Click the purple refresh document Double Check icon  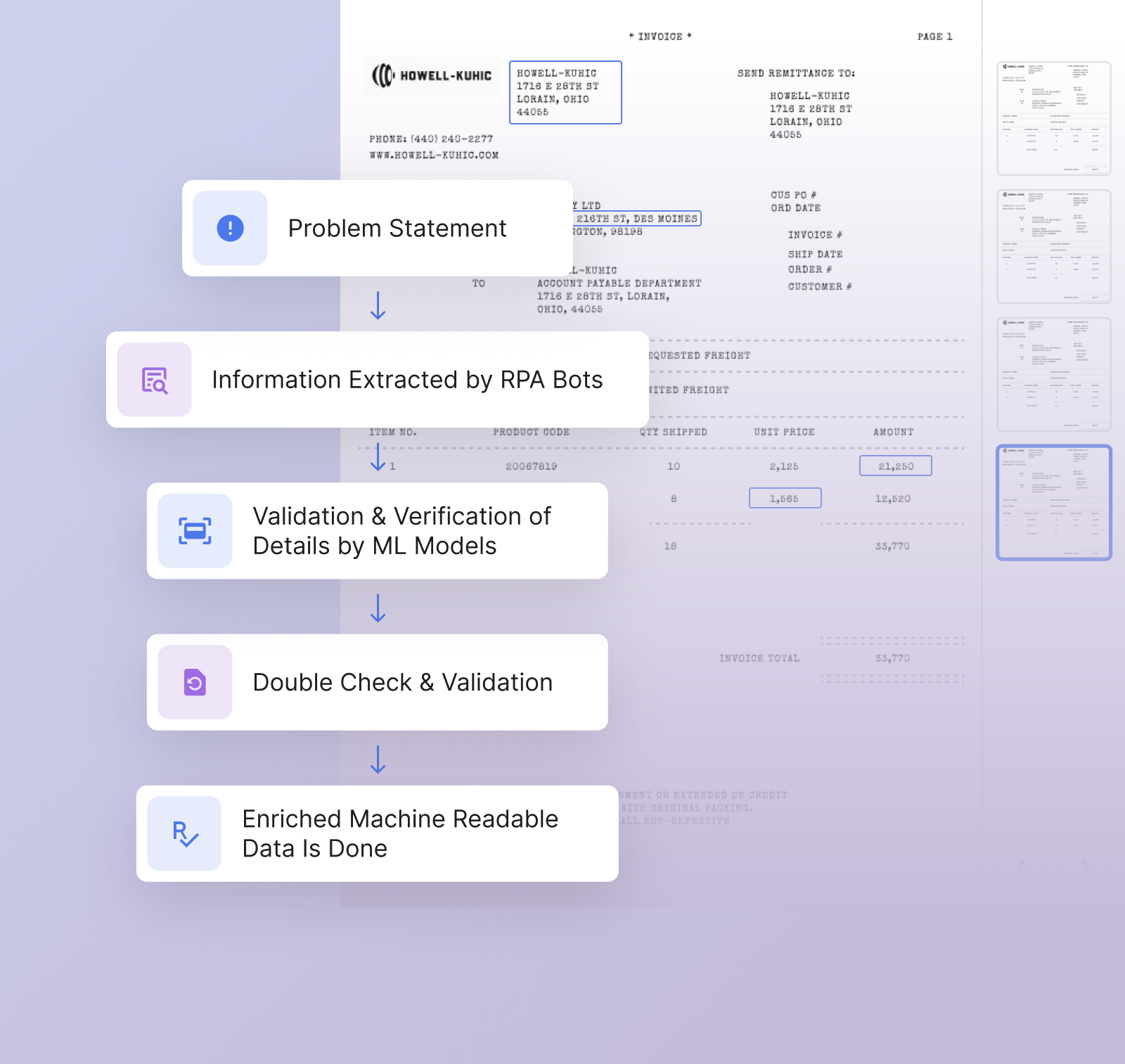tap(195, 682)
